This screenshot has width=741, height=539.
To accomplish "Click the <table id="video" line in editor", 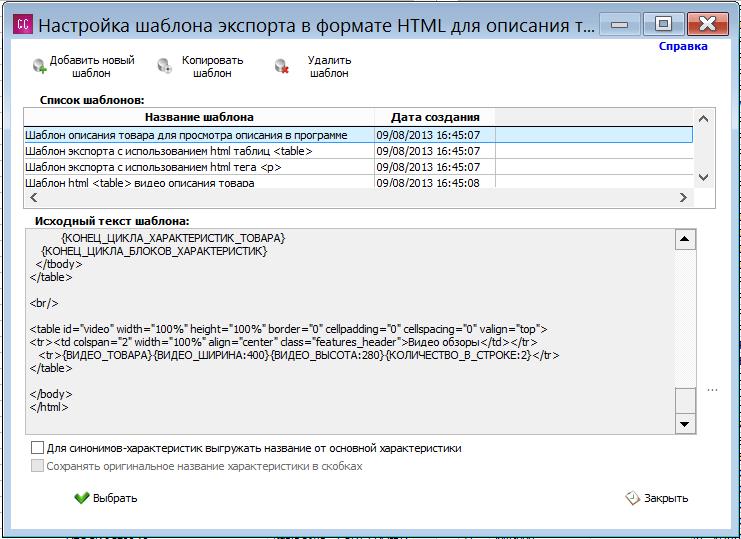I will (x=288, y=329).
